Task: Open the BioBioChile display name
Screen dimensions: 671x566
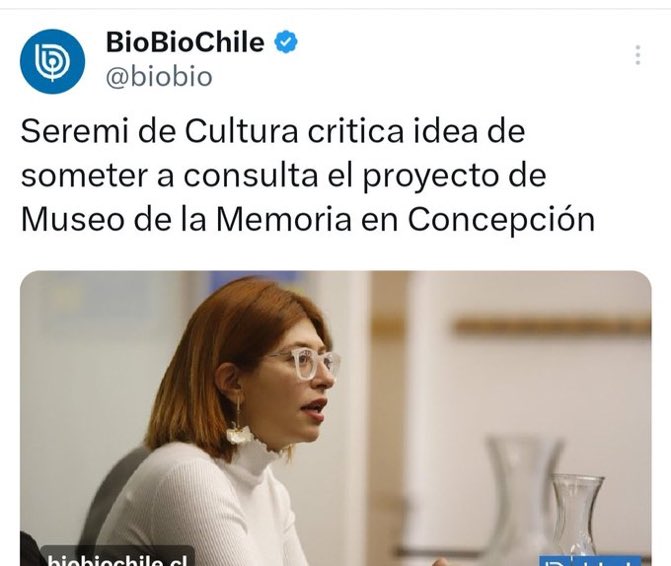Action: (185, 42)
